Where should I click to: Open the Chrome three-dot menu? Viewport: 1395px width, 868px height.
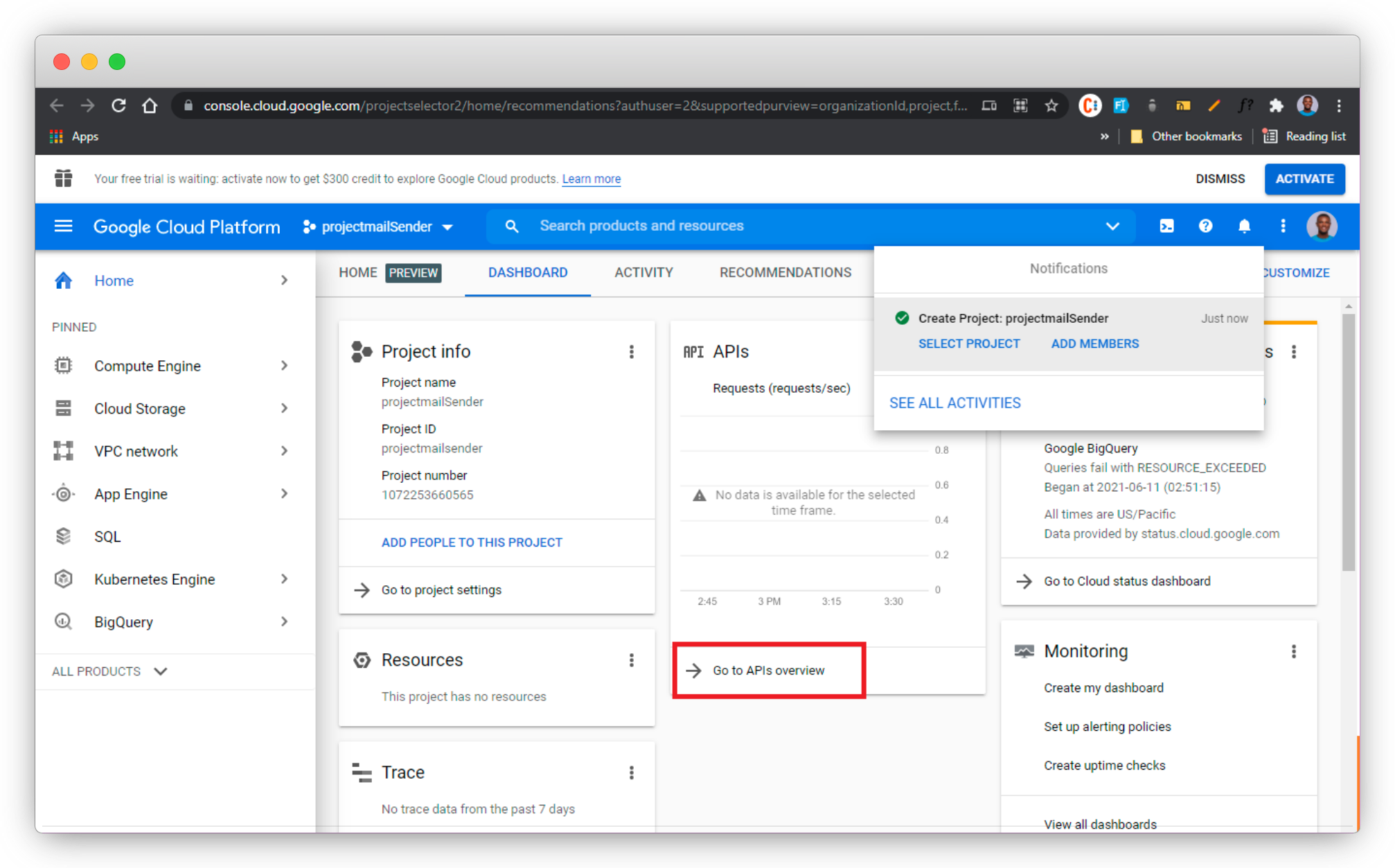click(1338, 106)
